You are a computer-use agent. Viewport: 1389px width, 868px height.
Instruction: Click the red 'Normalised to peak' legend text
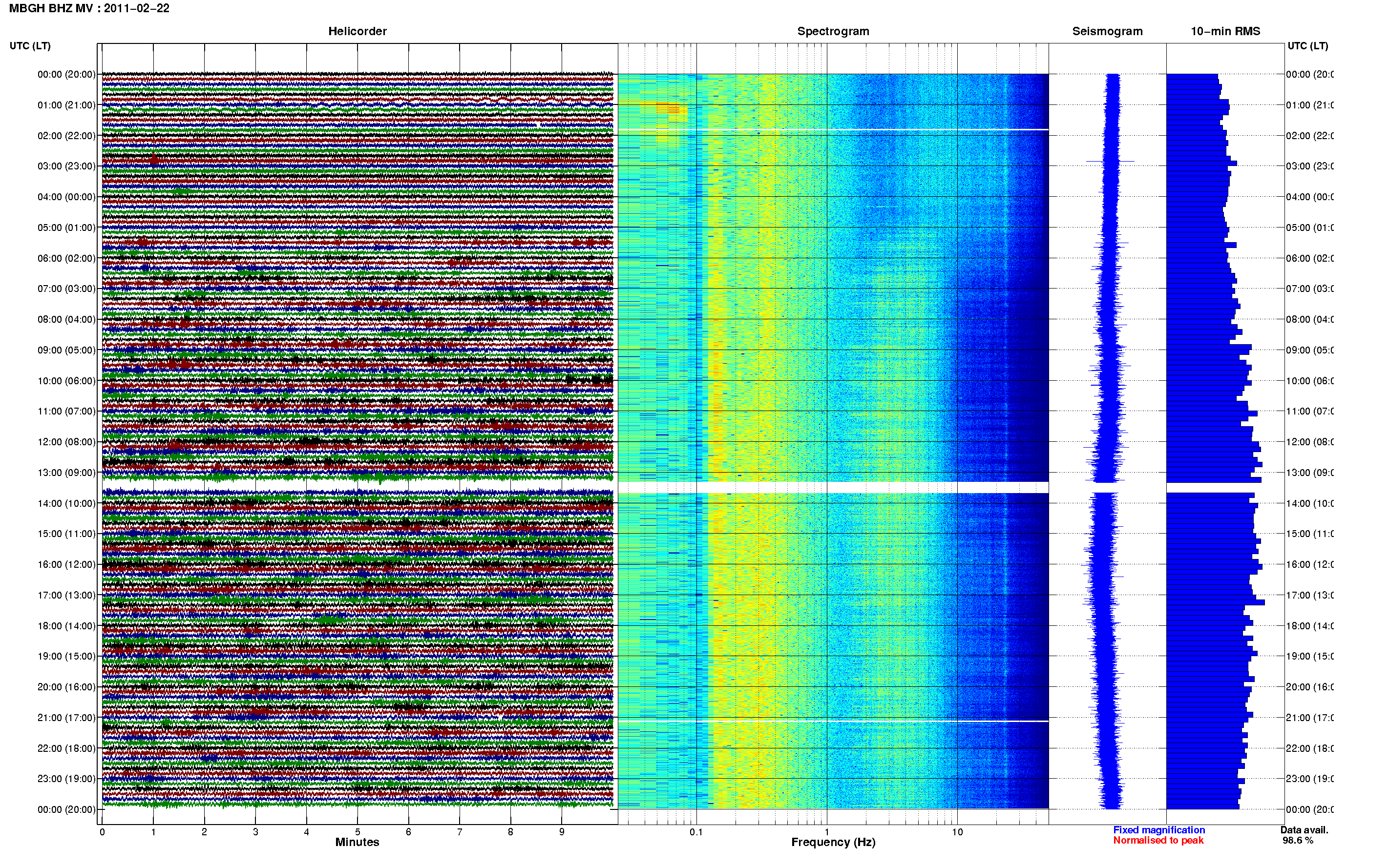1158,841
